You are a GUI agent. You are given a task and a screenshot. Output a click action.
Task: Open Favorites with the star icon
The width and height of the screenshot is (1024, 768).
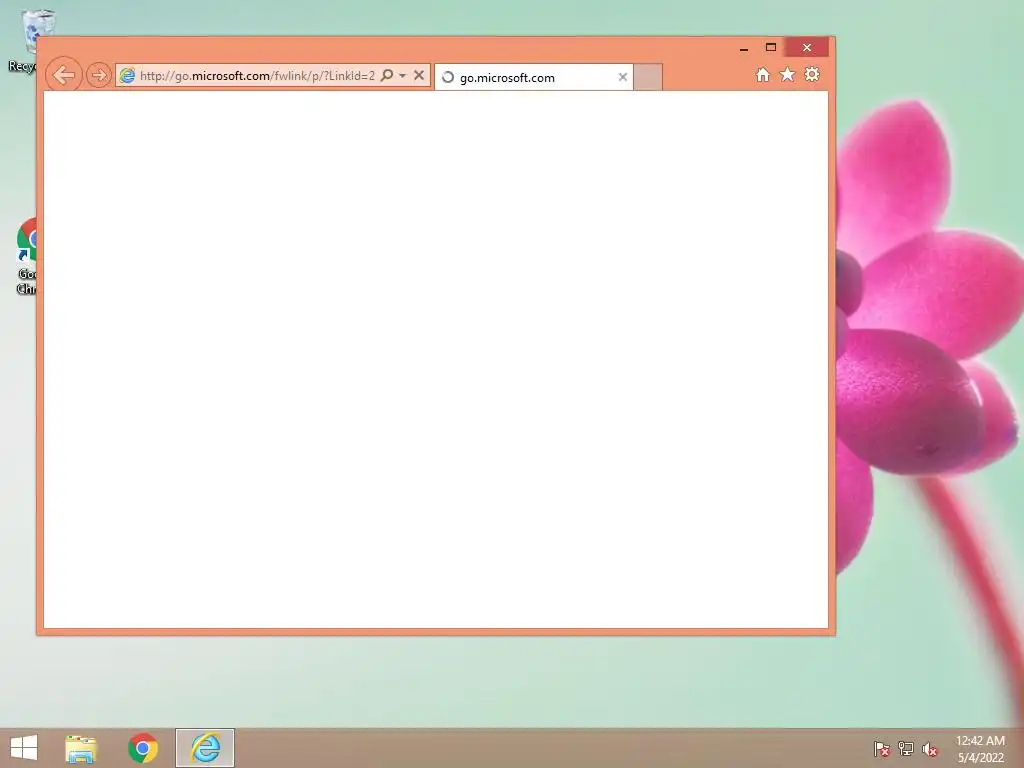[788, 74]
